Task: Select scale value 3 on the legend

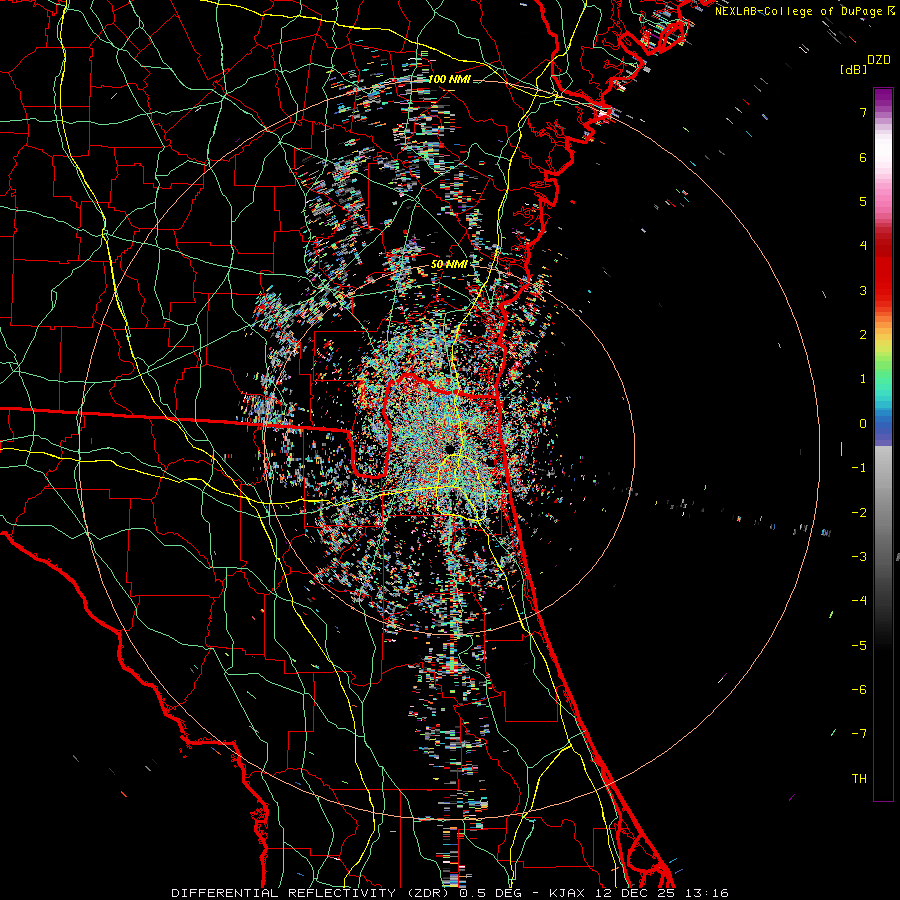Action: coord(863,290)
